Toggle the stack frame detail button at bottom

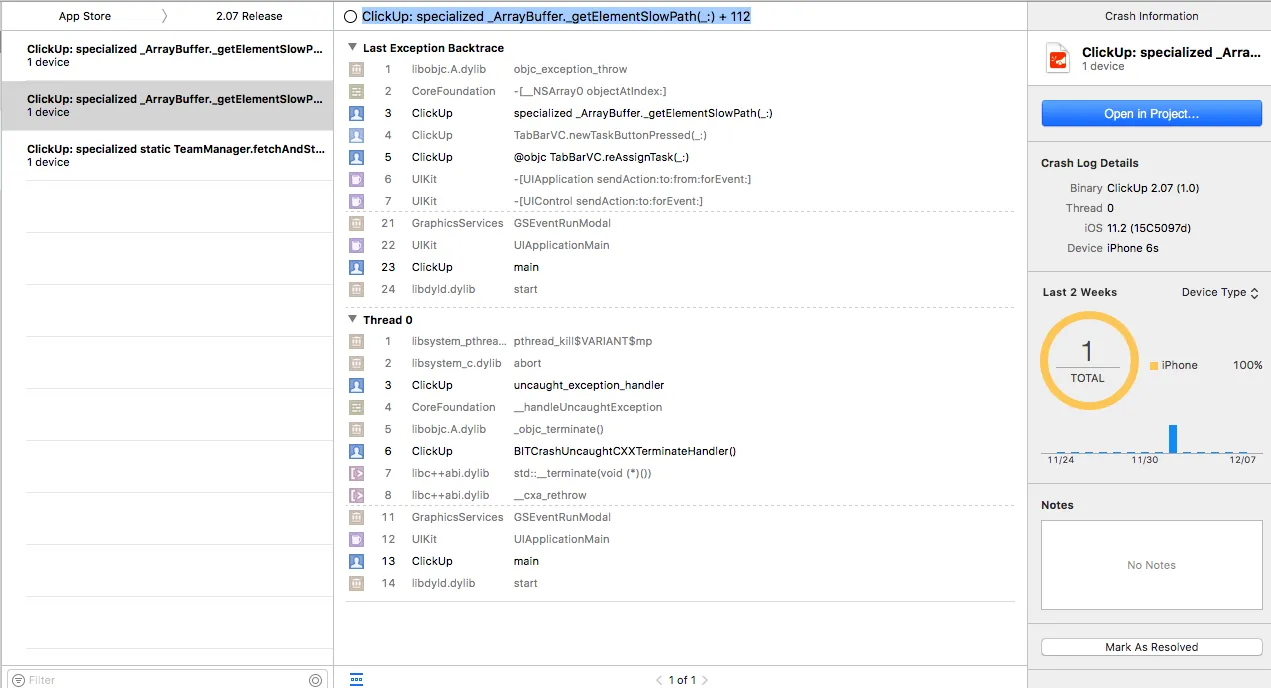point(357,680)
